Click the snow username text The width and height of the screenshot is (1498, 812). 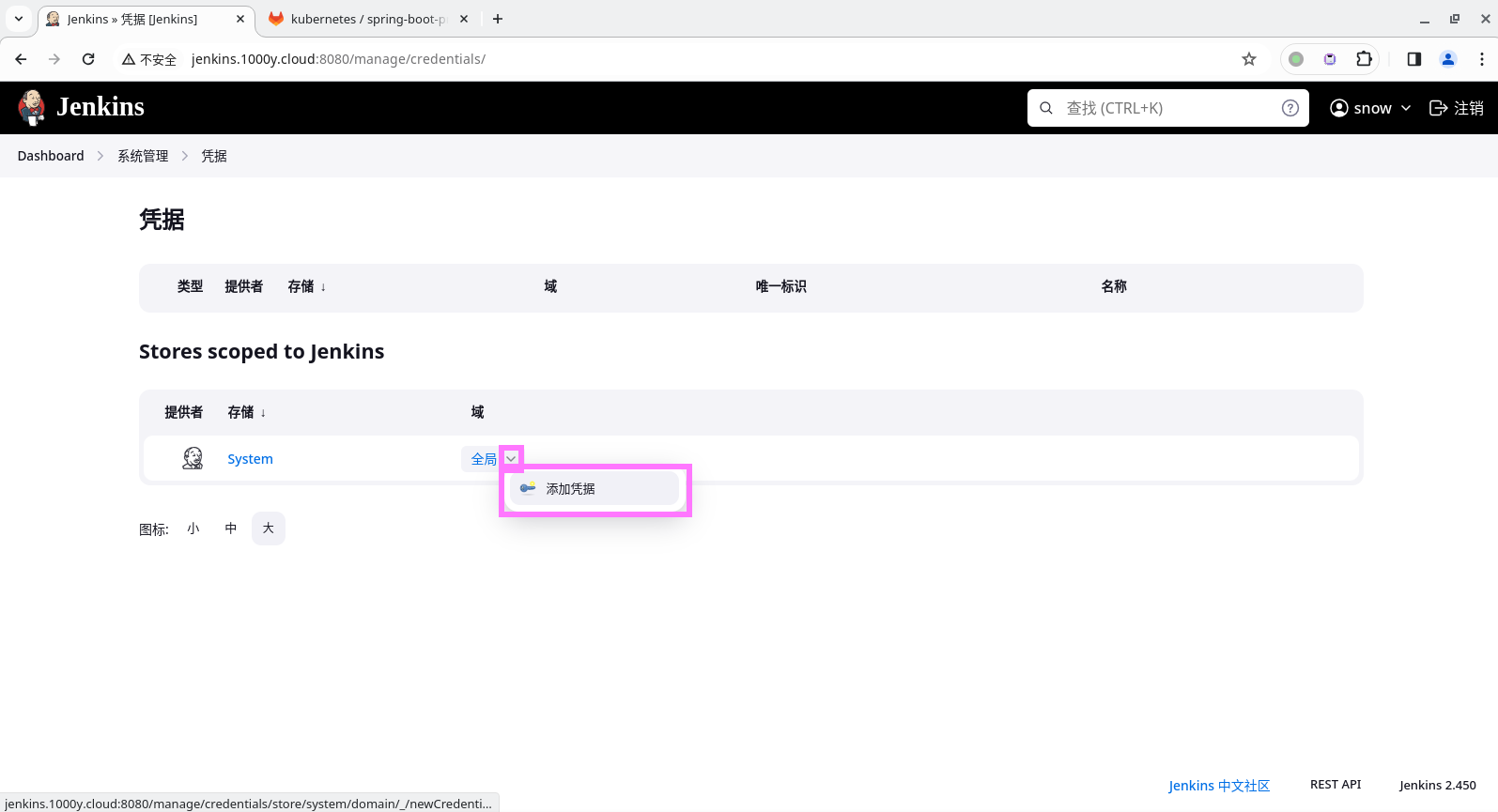pyautogui.click(x=1372, y=108)
